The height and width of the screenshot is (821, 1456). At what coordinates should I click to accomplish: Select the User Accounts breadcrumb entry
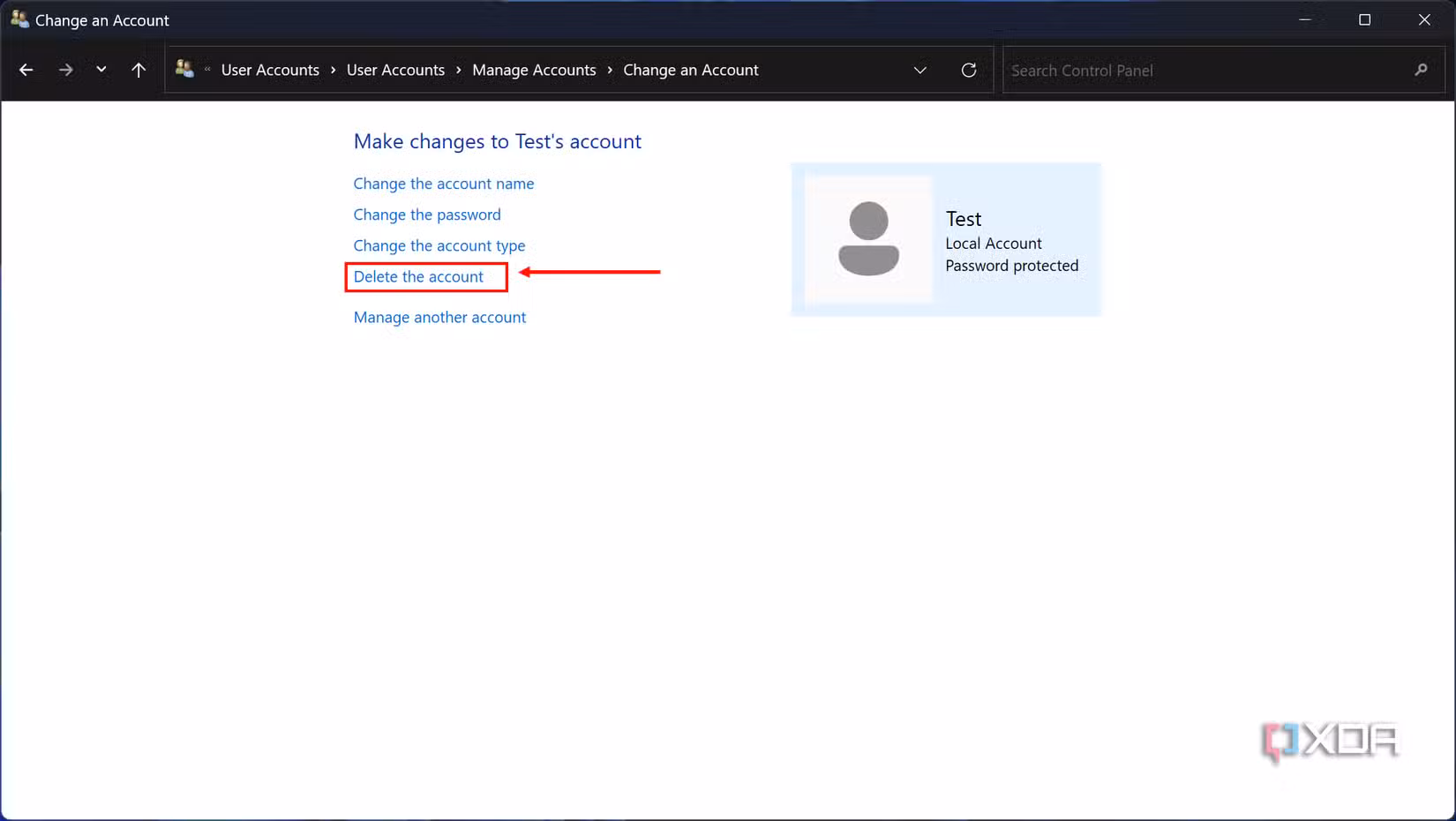pyautogui.click(x=395, y=70)
